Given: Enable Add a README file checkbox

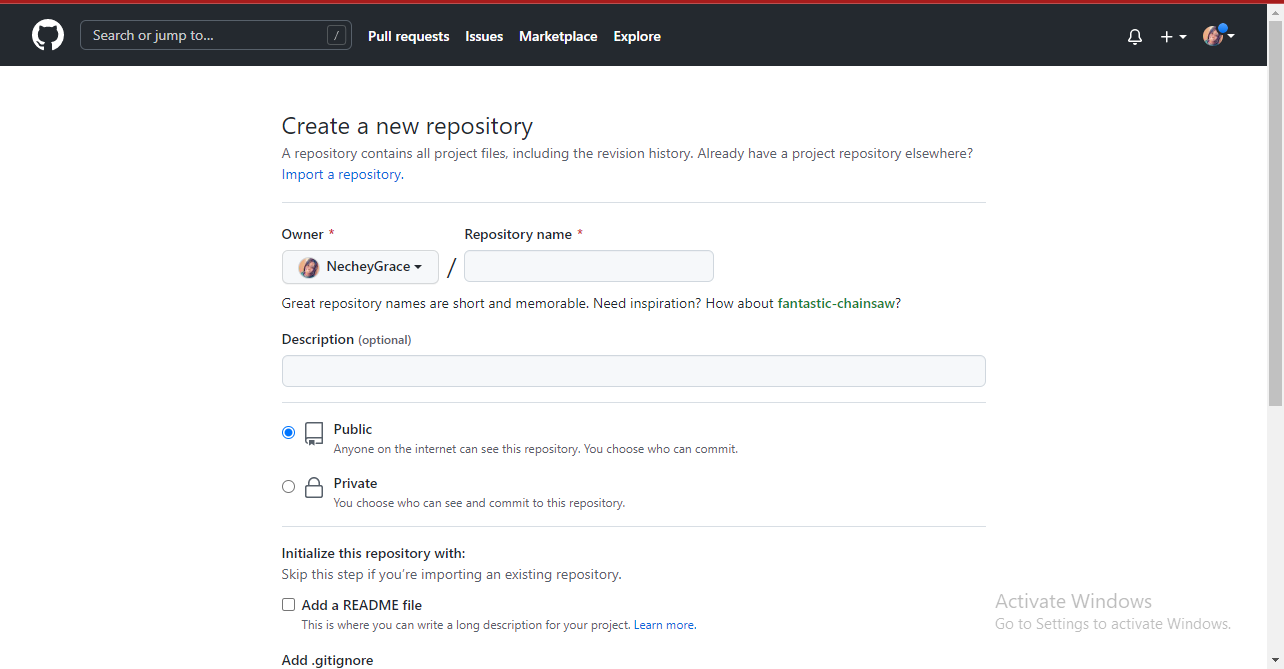Looking at the screenshot, I should [289, 605].
